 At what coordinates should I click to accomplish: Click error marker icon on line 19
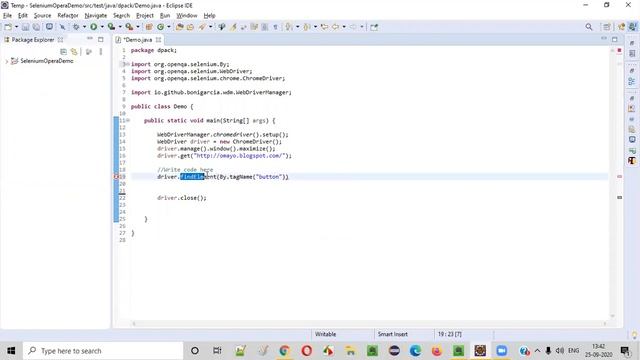coord(116,177)
